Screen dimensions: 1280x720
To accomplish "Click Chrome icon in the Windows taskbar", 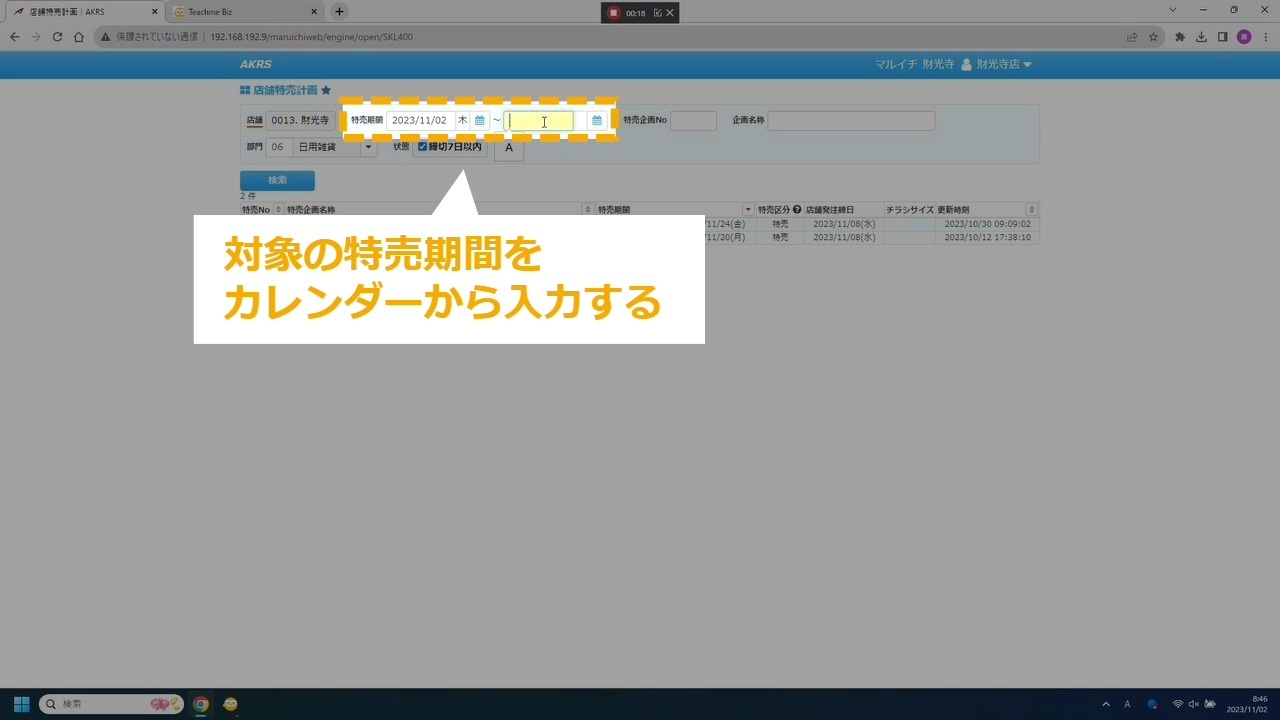I will coord(201,704).
